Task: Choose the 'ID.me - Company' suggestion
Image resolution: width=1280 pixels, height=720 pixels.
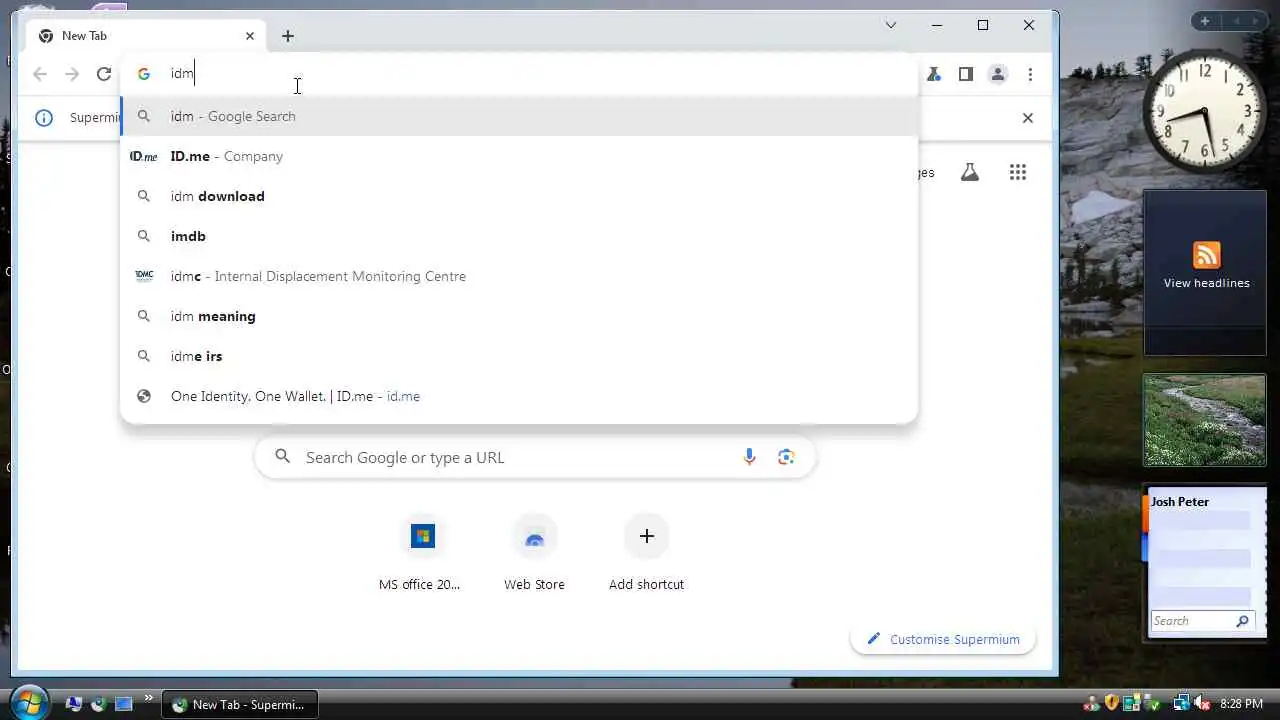Action: coord(519,156)
